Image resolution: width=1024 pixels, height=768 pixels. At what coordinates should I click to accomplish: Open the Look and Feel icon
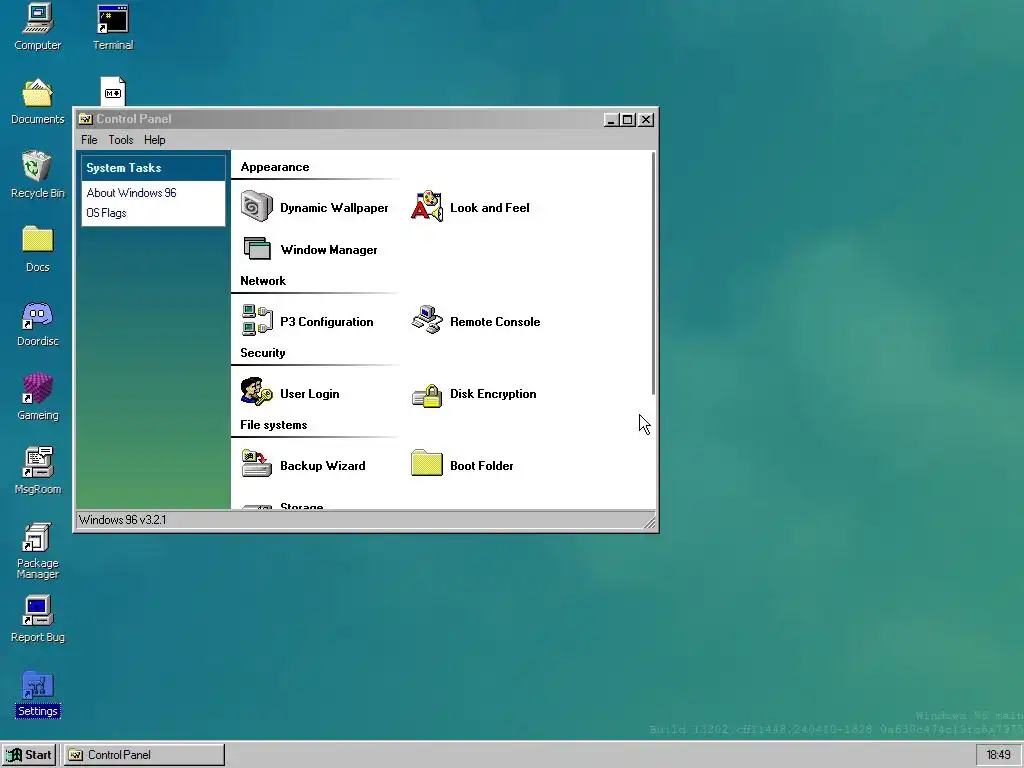point(427,207)
